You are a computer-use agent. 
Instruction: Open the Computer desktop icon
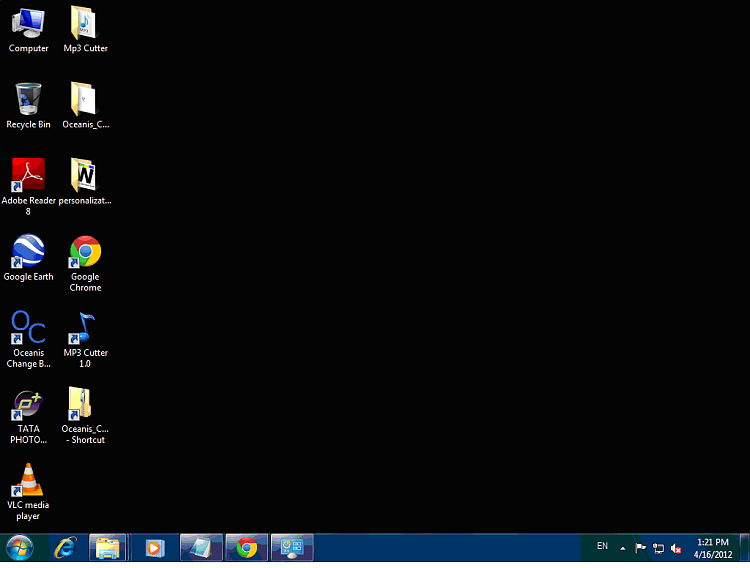pos(28,30)
